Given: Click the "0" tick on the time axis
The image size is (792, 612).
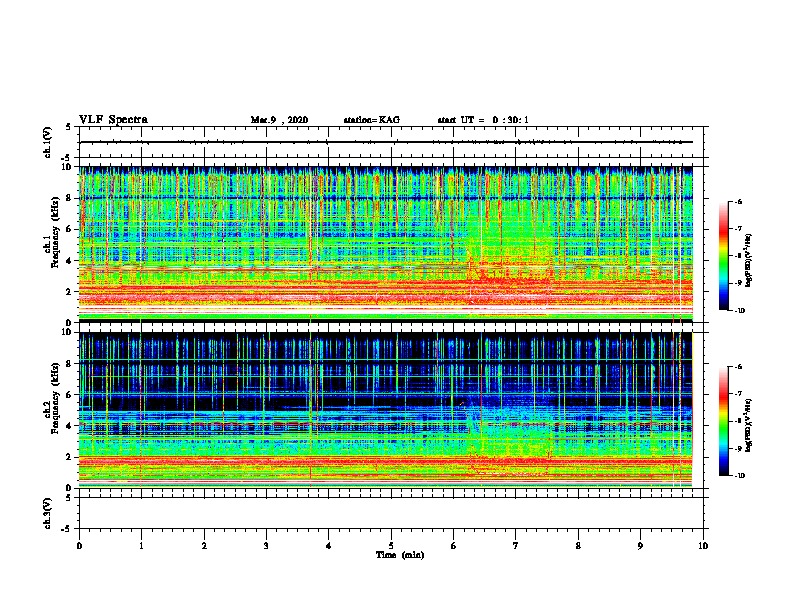Looking at the screenshot, I should (79, 546).
